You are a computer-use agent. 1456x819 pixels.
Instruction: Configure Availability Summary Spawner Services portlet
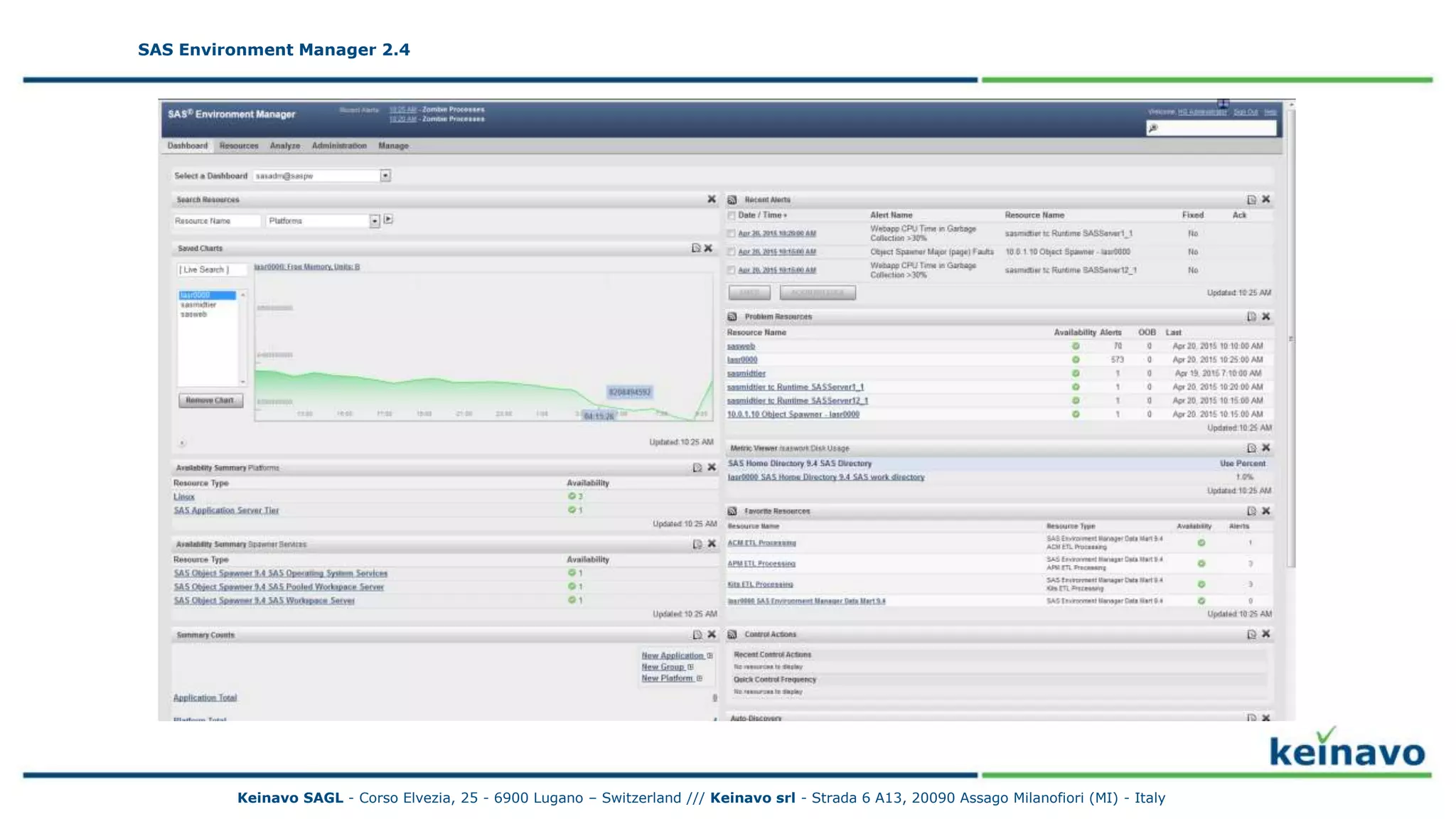(x=697, y=544)
